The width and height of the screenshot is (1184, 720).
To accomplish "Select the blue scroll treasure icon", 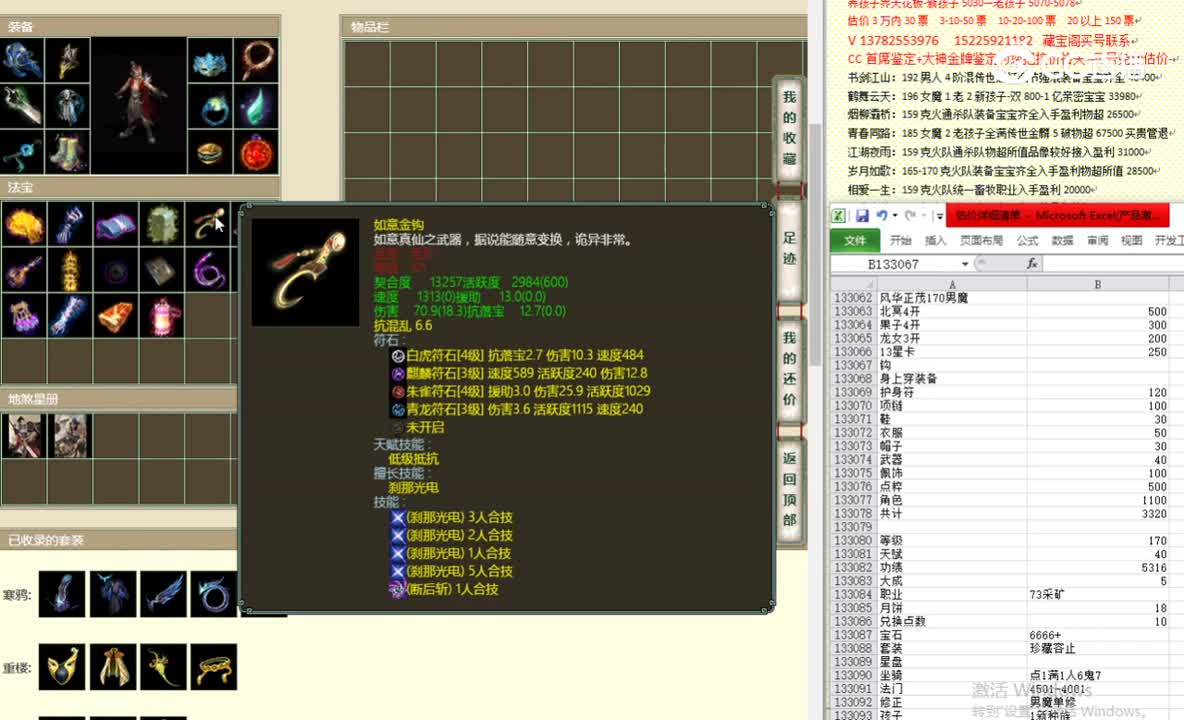I will tap(69, 316).
